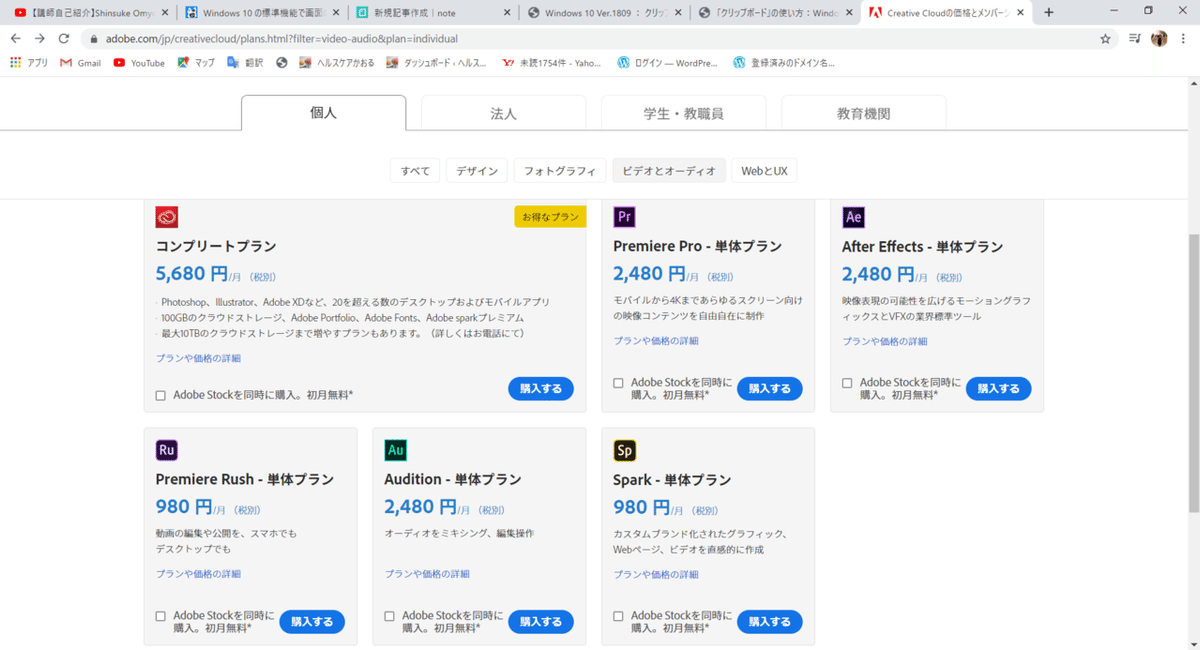This screenshot has width=1200, height=650.
Task: Select the 学生・教職員 tab
Action: click(x=683, y=114)
